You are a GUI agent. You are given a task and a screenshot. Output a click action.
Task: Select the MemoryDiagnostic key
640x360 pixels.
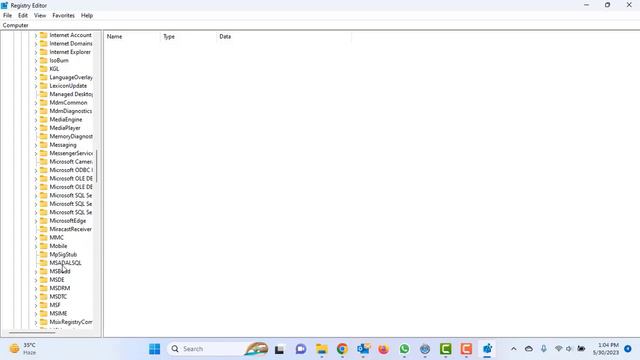tap(71, 136)
